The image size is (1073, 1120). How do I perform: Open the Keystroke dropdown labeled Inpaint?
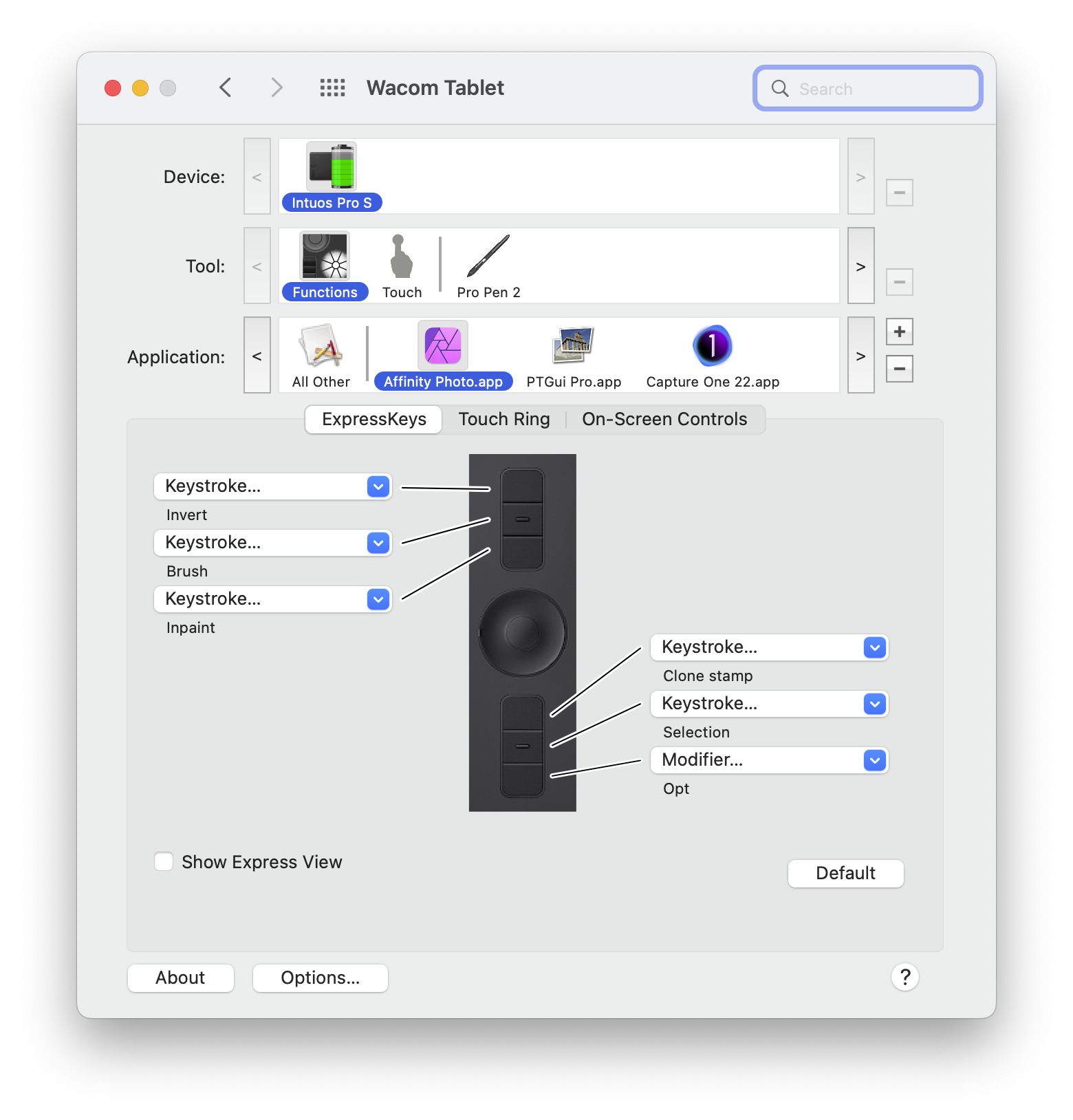pyautogui.click(x=272, y=599)
